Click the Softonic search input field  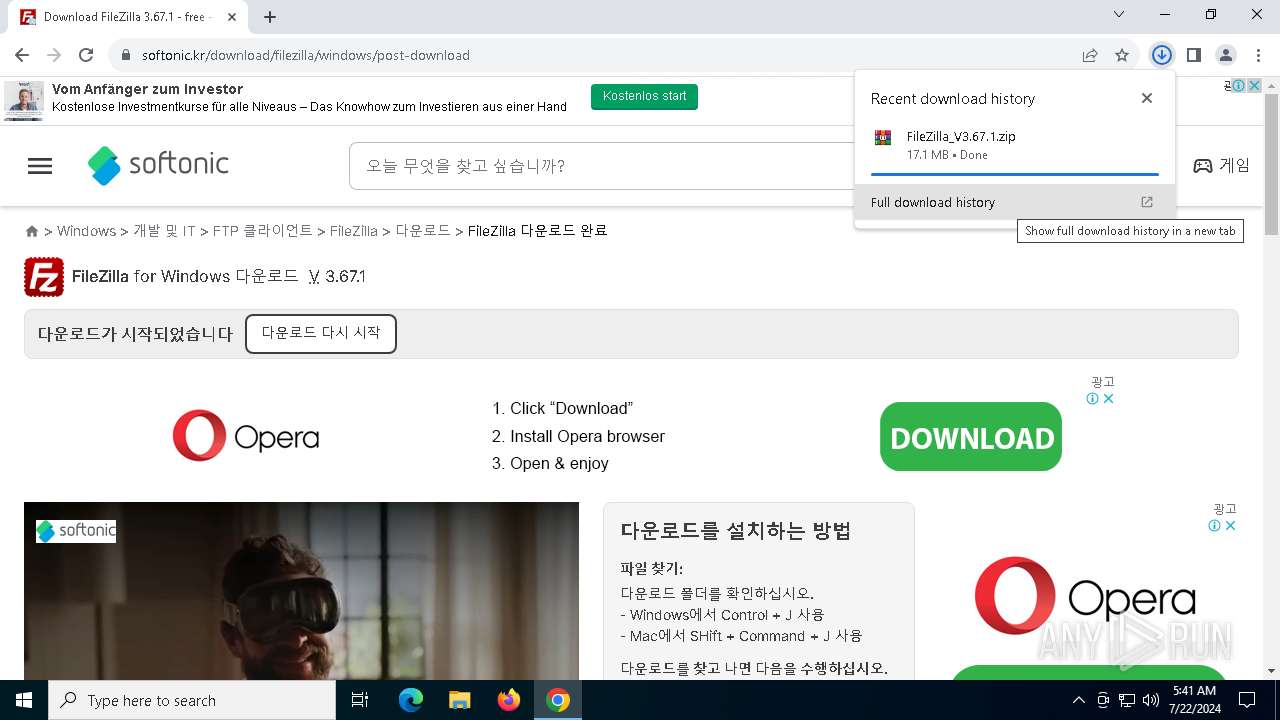coord(600,166)
